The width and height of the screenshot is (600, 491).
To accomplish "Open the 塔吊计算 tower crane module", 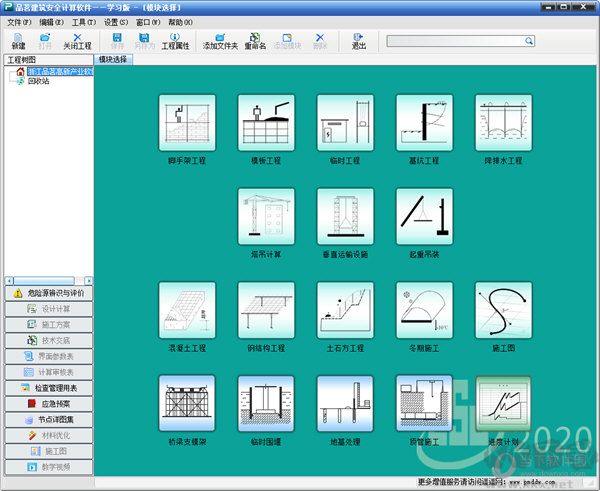I will pos(266,217).
